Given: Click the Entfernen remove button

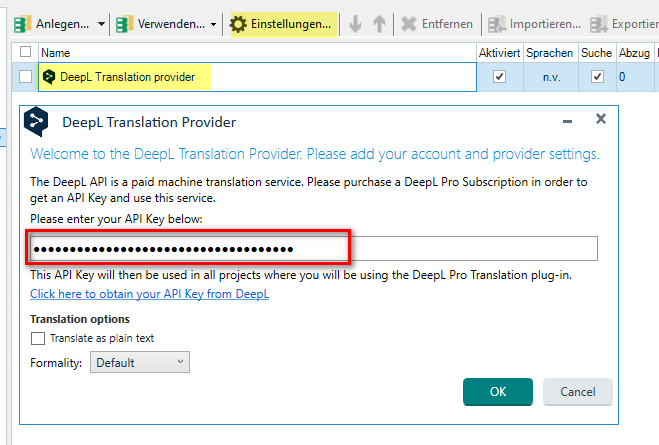Looking at the screenshot, I should click(x=437, y=24).
